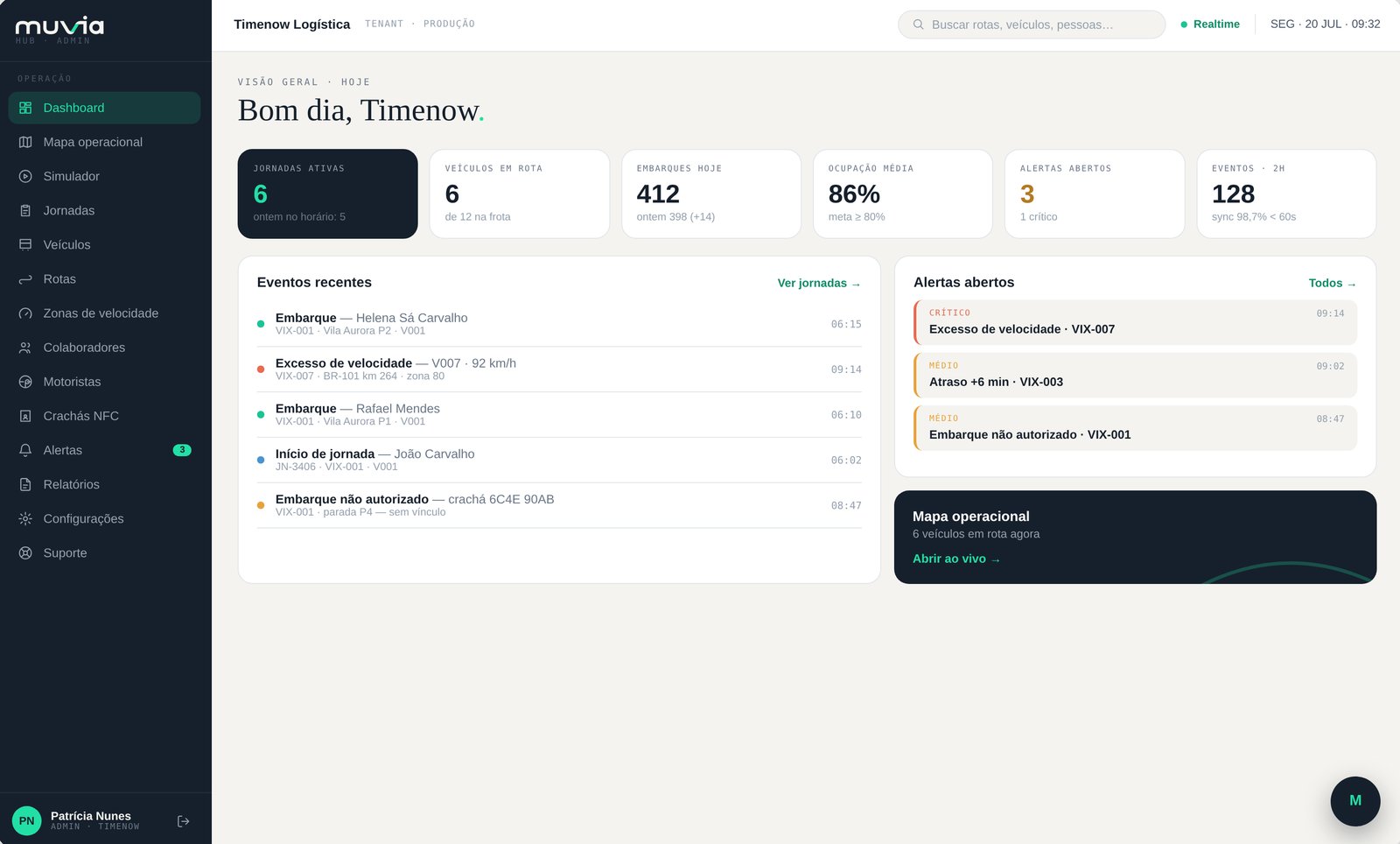Click Todos link in Alertas abertos
The width and height of the screenshot is (1400, 844).
1333,283
